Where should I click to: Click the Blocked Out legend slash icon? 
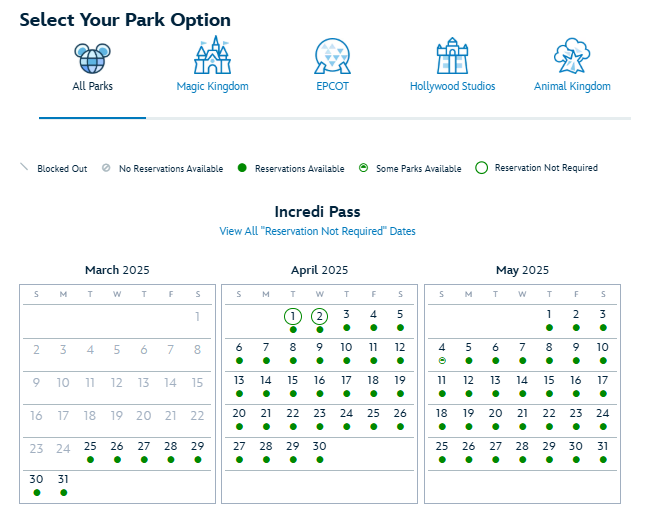[24, 168]
